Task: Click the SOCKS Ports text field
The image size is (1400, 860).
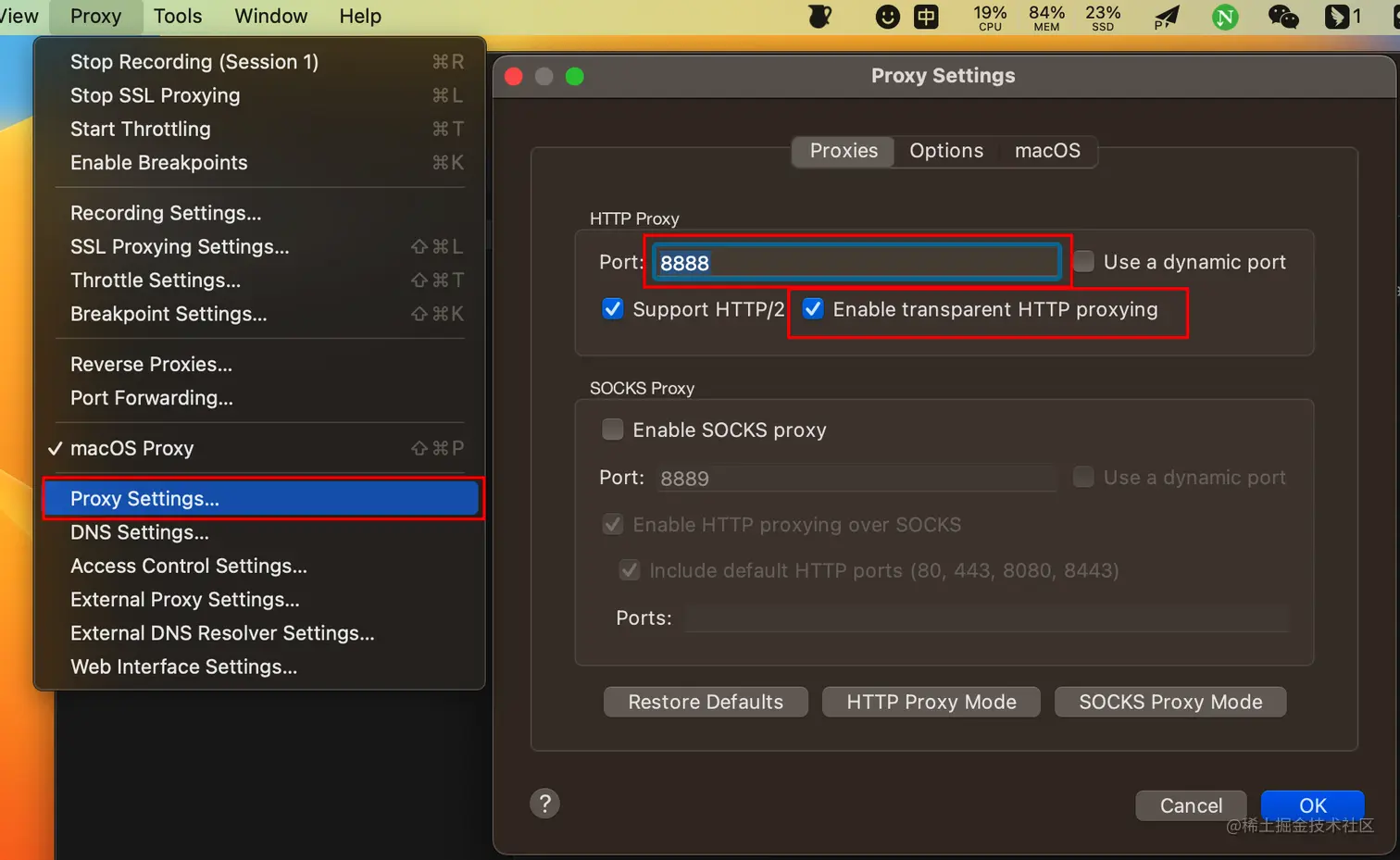Action: [987, 618]
